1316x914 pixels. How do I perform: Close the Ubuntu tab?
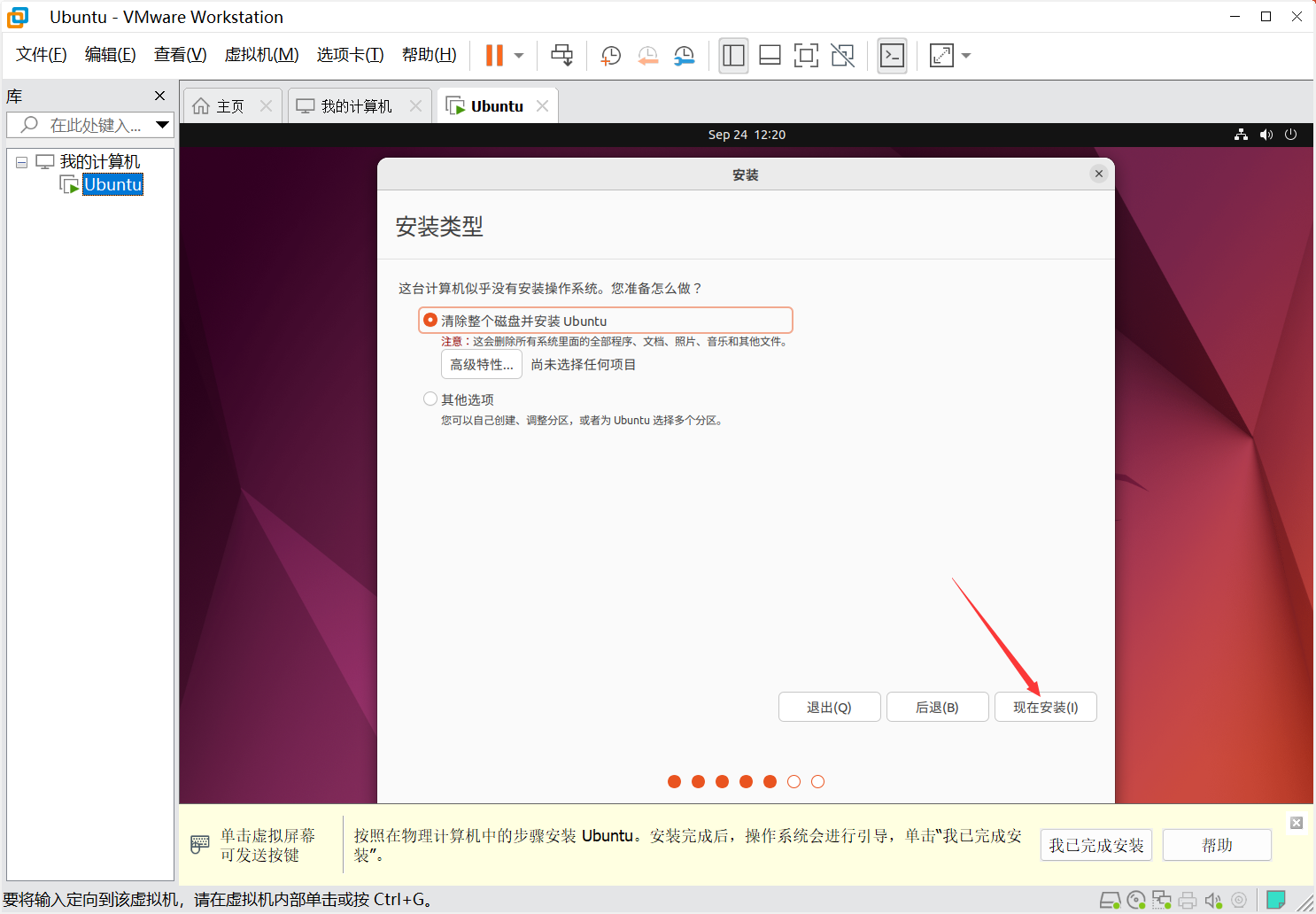tap(542, 106)
